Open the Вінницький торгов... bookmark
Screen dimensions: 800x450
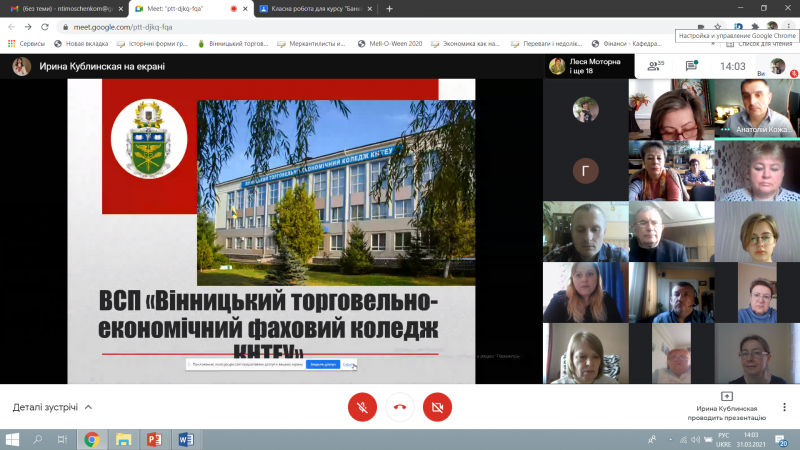(x=233, y=44)
